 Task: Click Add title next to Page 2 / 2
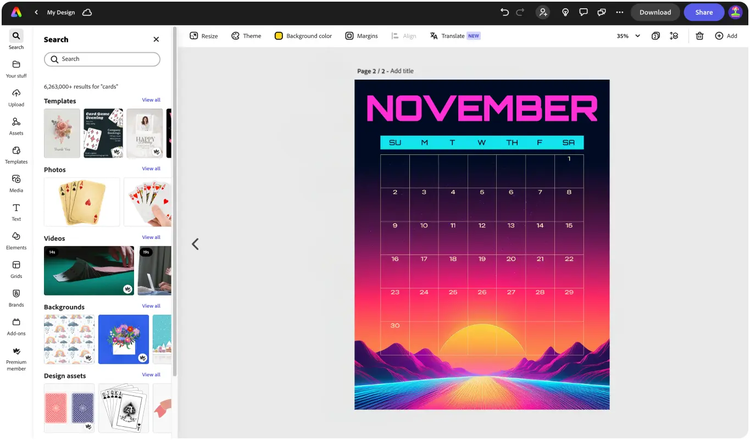(402, 71)
